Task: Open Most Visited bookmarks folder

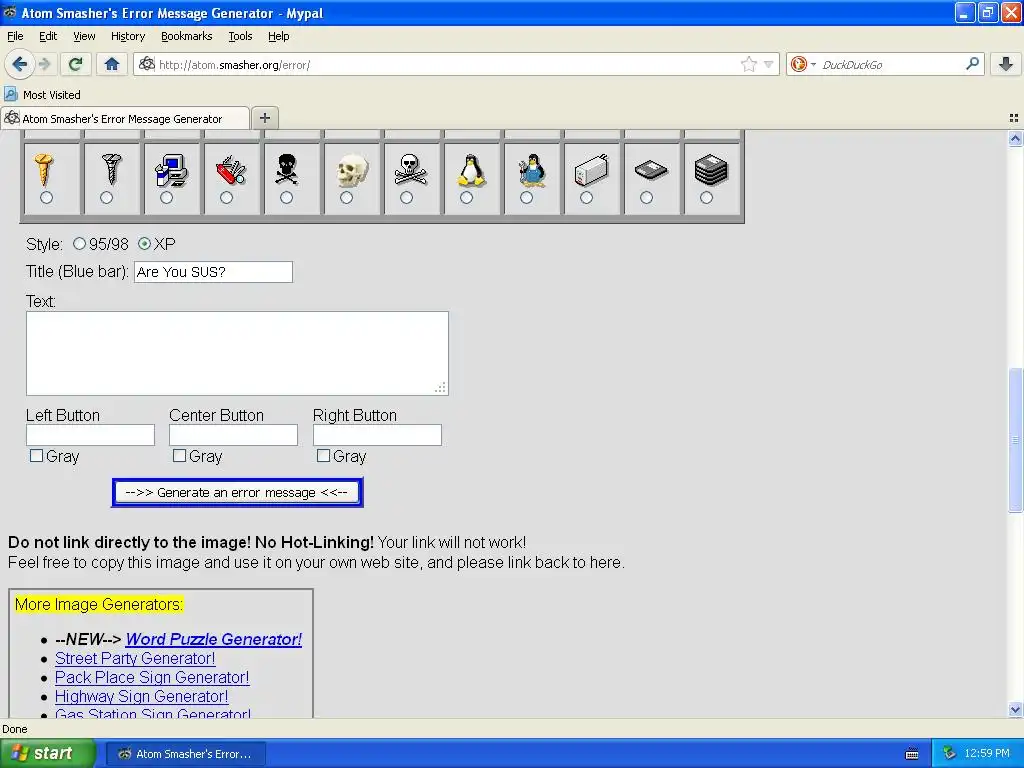Action: tap(42, 95)
